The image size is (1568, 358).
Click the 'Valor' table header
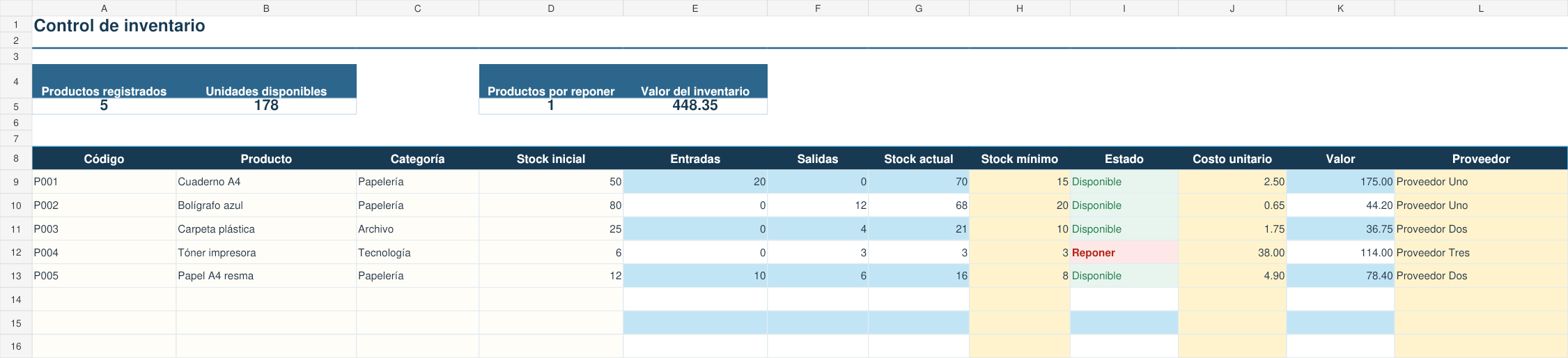pyautogui.click(x=1340, y=159)
